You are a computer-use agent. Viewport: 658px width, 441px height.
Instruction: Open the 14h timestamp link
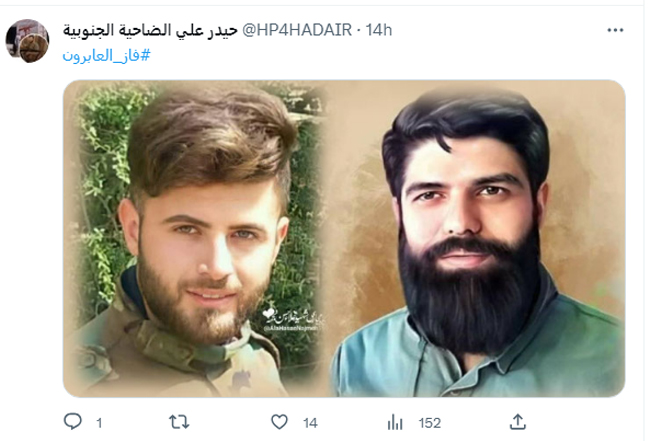(379, 30)
